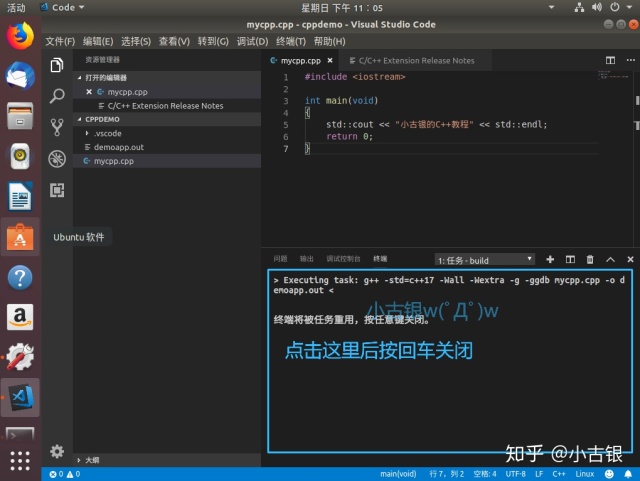Open demoapp.out in the file tree
The height and width of the screenshot is (481, 640).
tap(167, 147)
